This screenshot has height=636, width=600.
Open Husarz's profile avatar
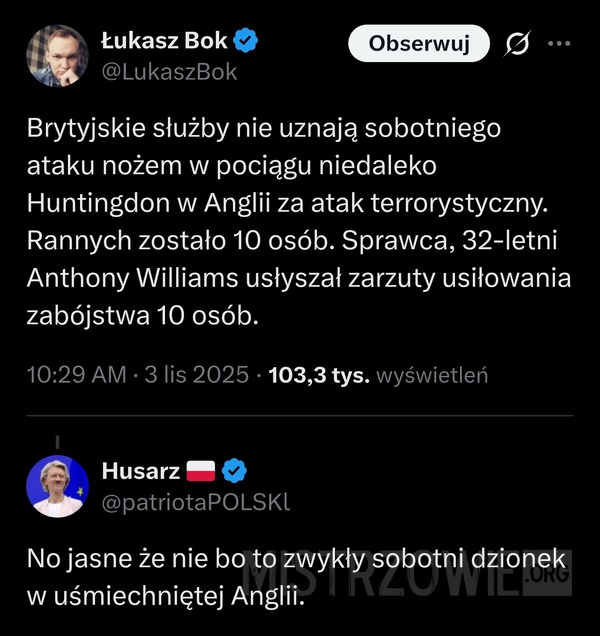(x=56, y=486)
